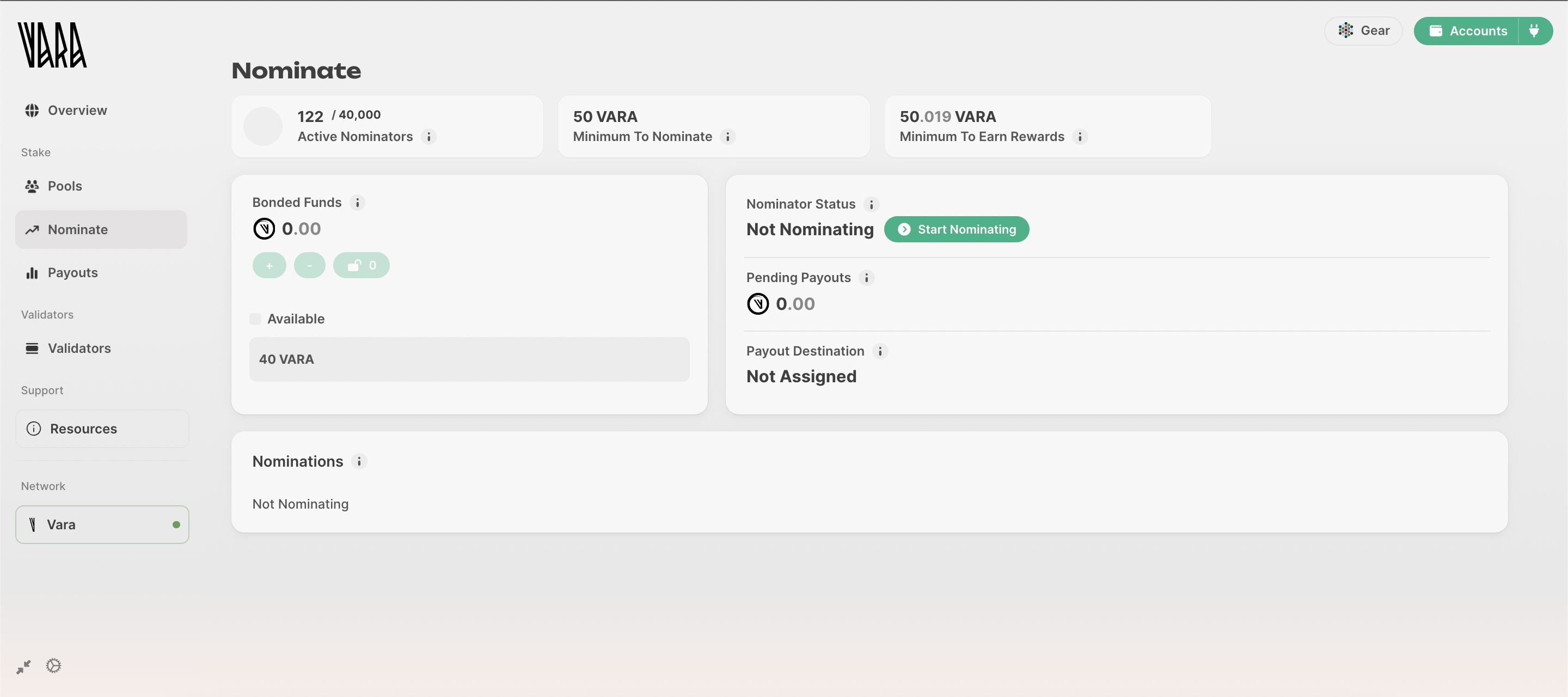This screenshot has height=697, width=1568.
Task: Click the plus bond button
Action: pyautogui.click(x=269, y=265)
